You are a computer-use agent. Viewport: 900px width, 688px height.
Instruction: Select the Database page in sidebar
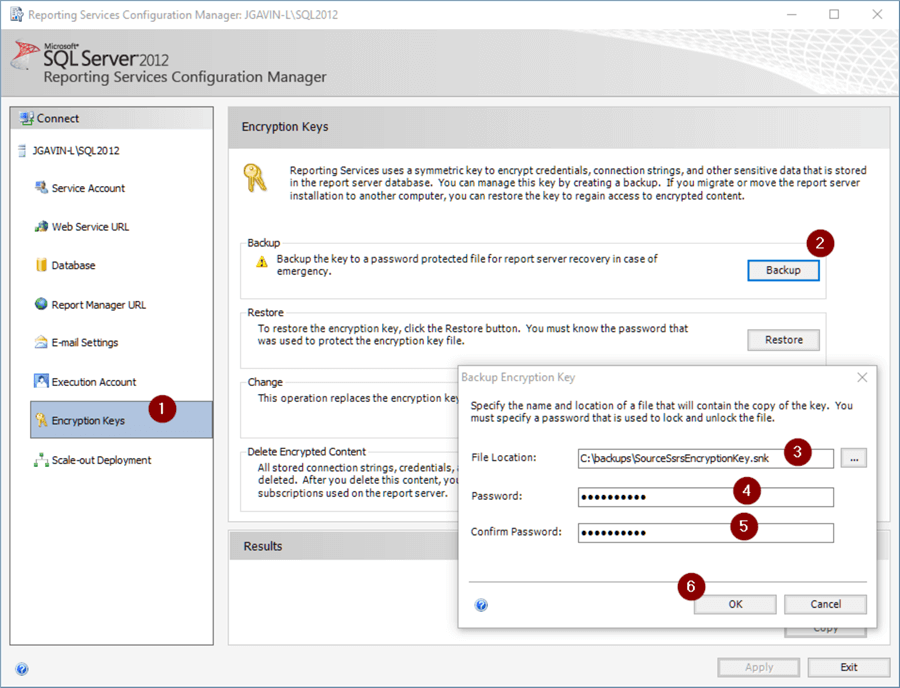(73, 265)
